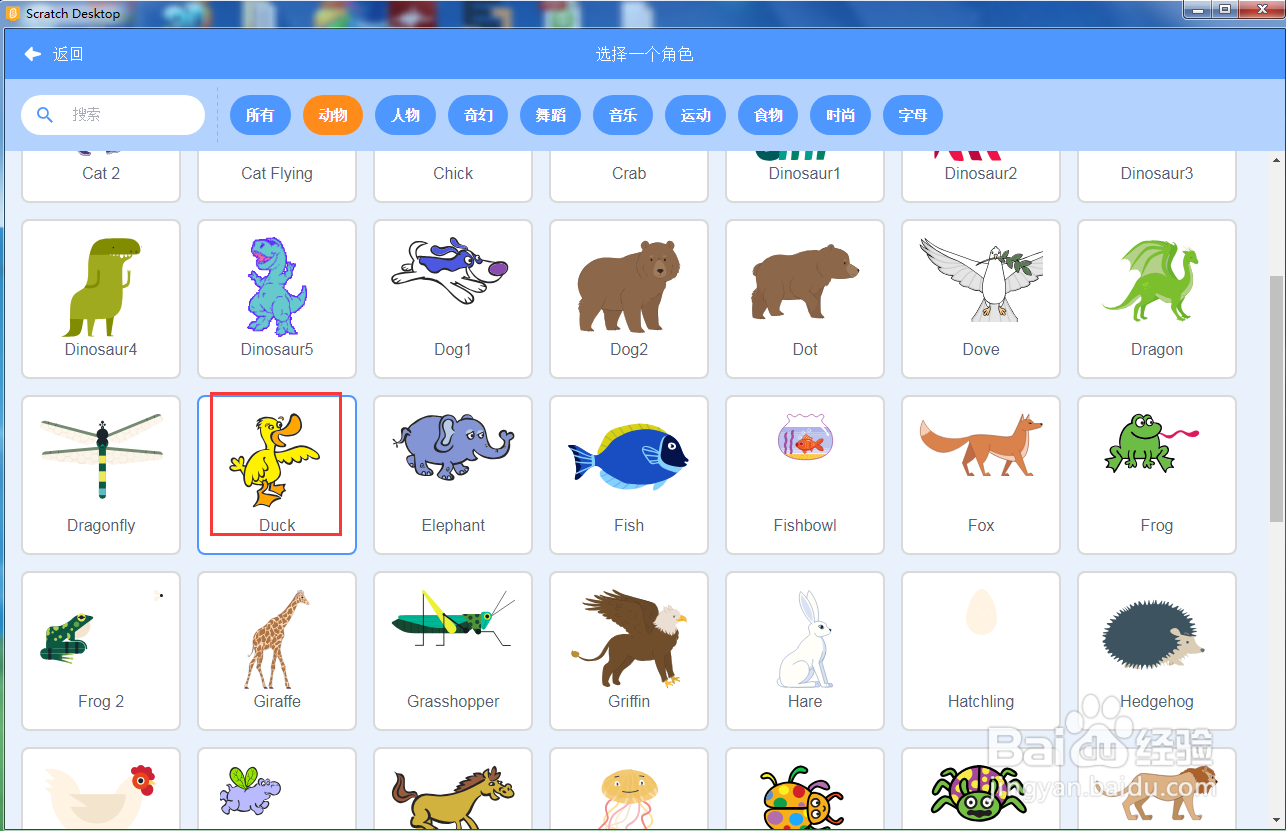Screen dimensions: 1286x831
Task: Click the Chick card label
Action: coord(453,173)
